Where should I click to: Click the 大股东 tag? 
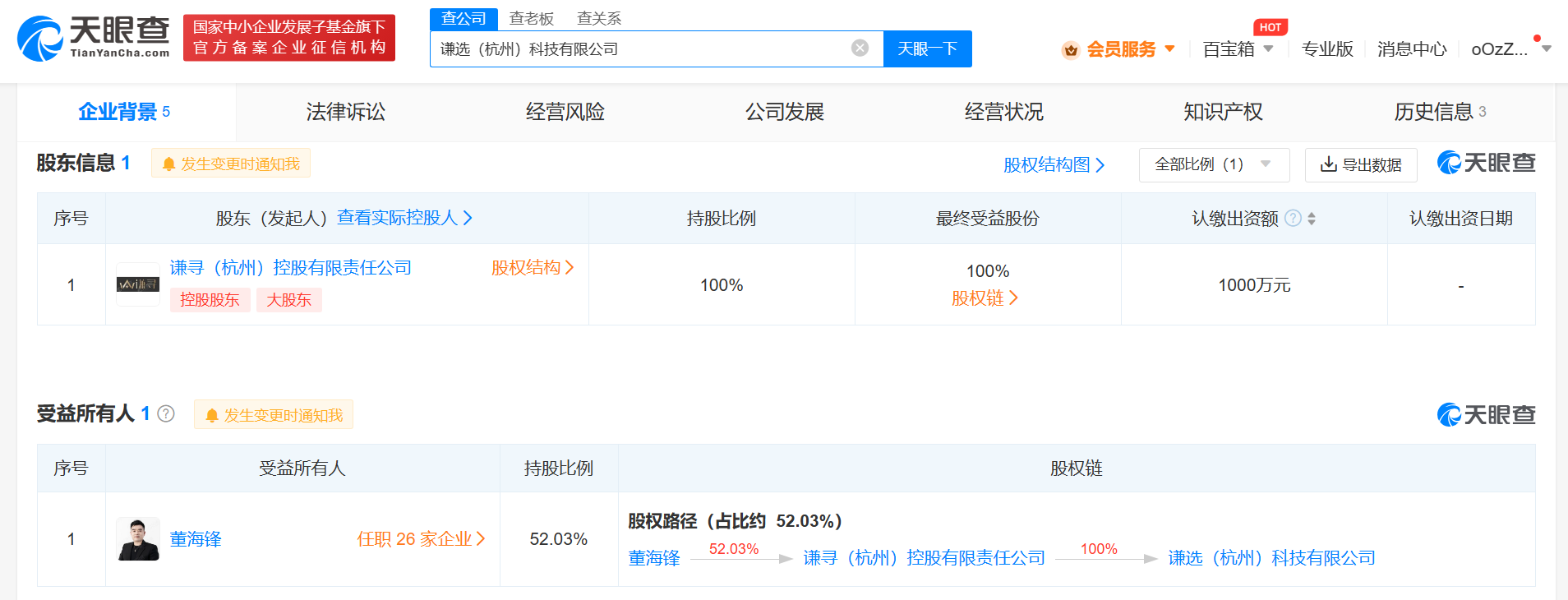[x=288, y=300]
